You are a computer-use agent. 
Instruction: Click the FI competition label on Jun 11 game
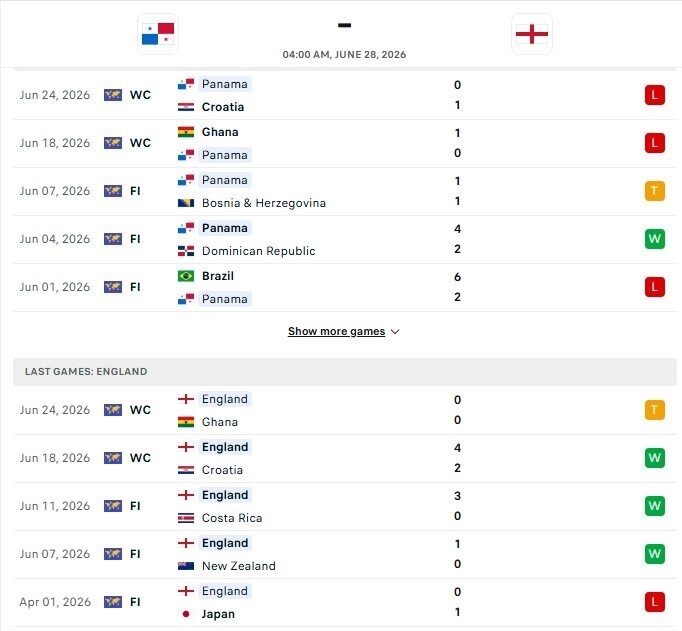(135, 506)
